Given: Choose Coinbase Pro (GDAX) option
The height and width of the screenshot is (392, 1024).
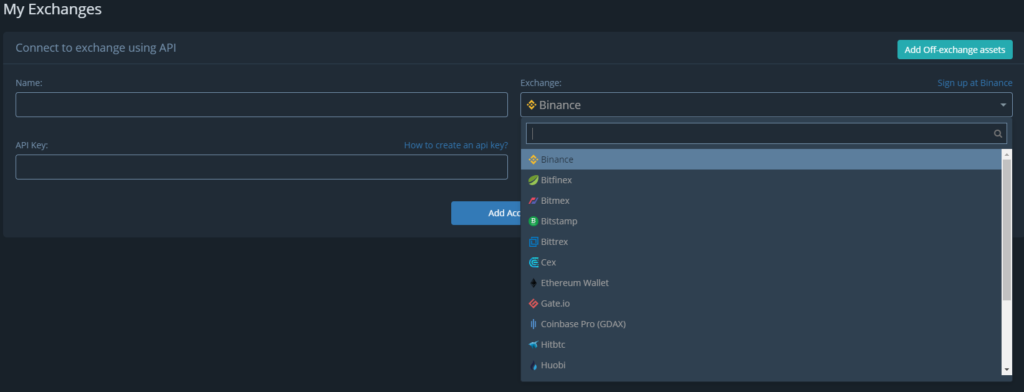Looking at the screenshot, I should pos(761,324).
